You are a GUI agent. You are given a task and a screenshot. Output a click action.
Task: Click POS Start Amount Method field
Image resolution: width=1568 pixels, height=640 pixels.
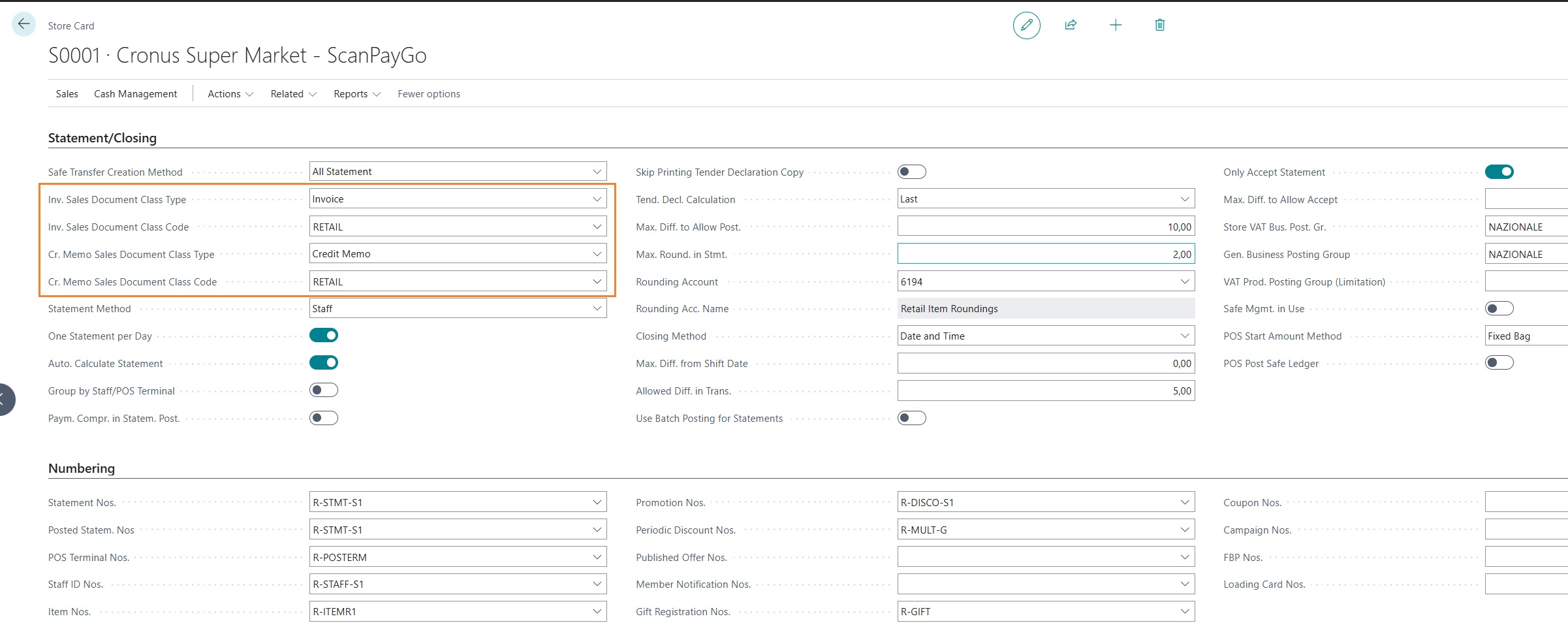(1526, 336)
